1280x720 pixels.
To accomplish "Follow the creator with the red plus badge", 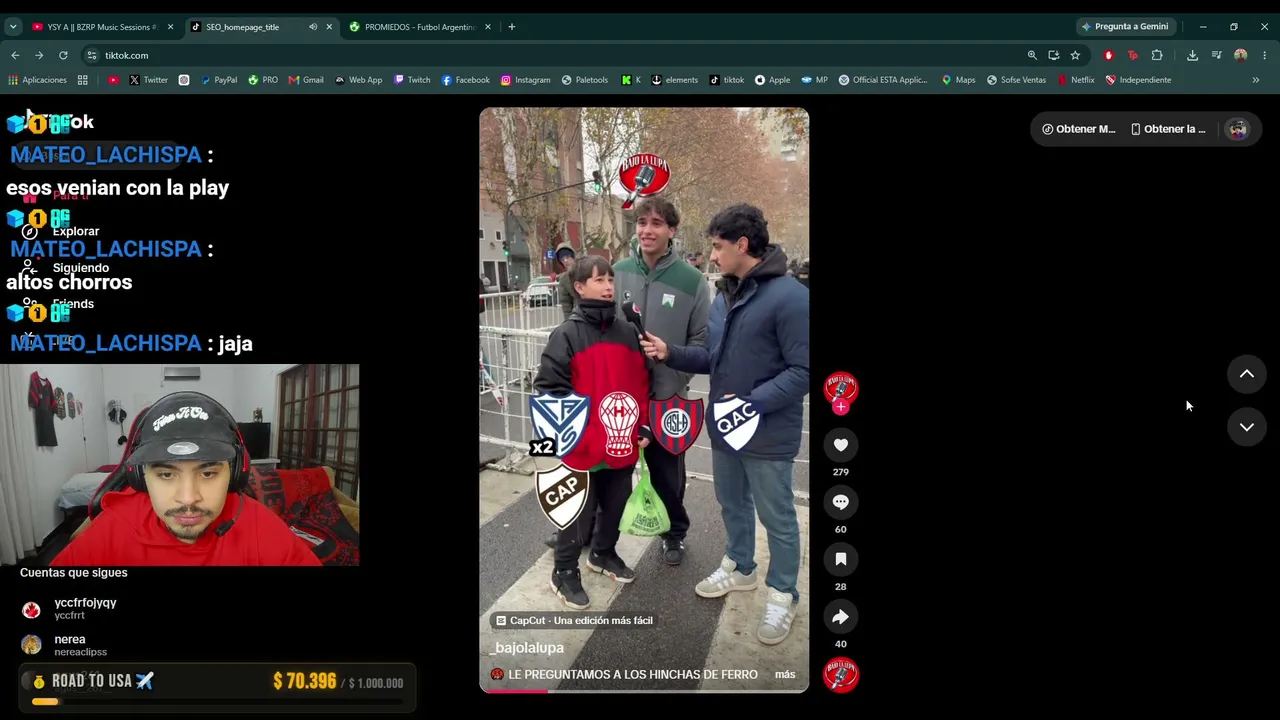I will pyautogui.click(x=840, y=407).
